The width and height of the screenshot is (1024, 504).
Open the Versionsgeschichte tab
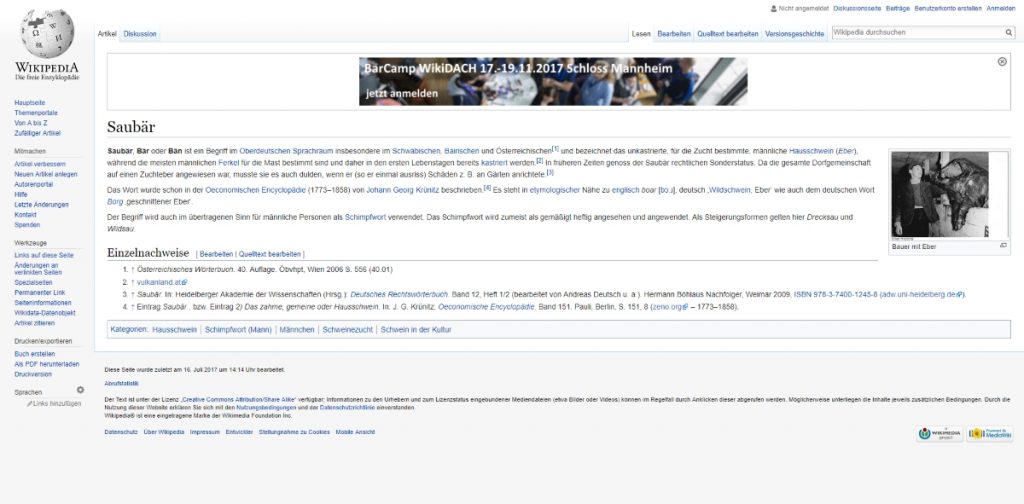[x=794, y=34]
